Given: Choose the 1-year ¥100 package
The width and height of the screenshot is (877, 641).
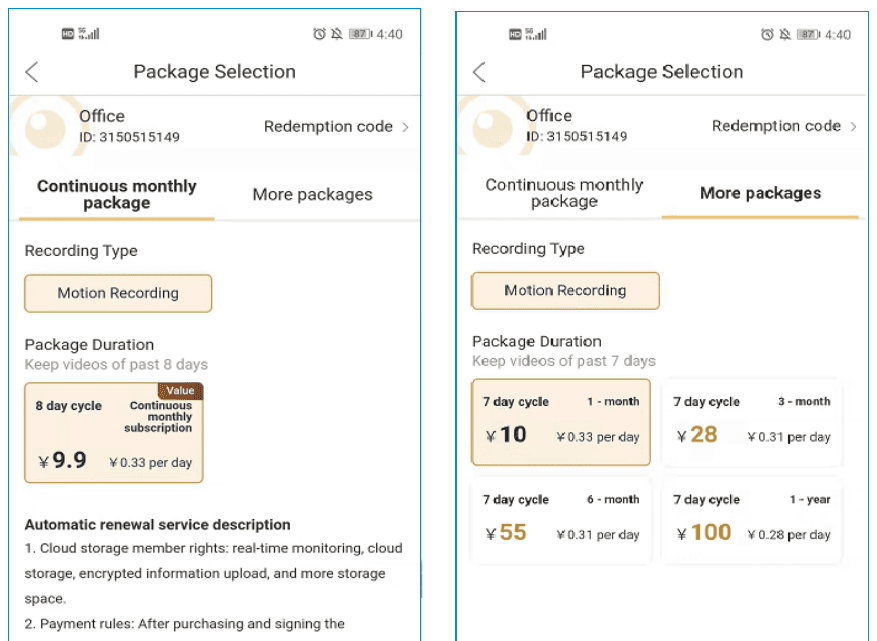Looking at the screenshot, I should coord(752,520).
